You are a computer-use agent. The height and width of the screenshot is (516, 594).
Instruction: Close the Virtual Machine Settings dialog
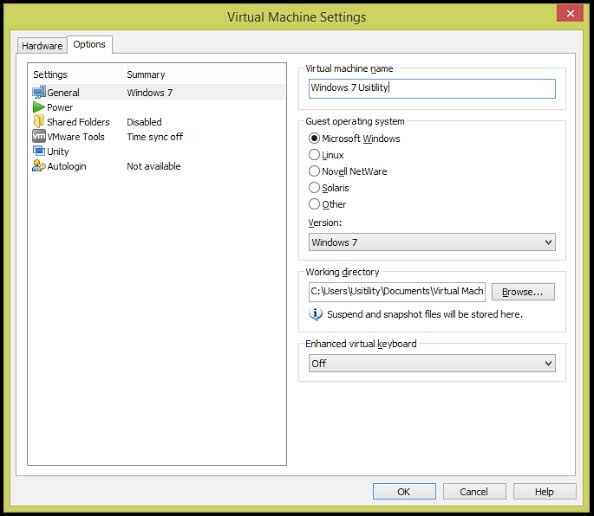[x=570, y=14]
